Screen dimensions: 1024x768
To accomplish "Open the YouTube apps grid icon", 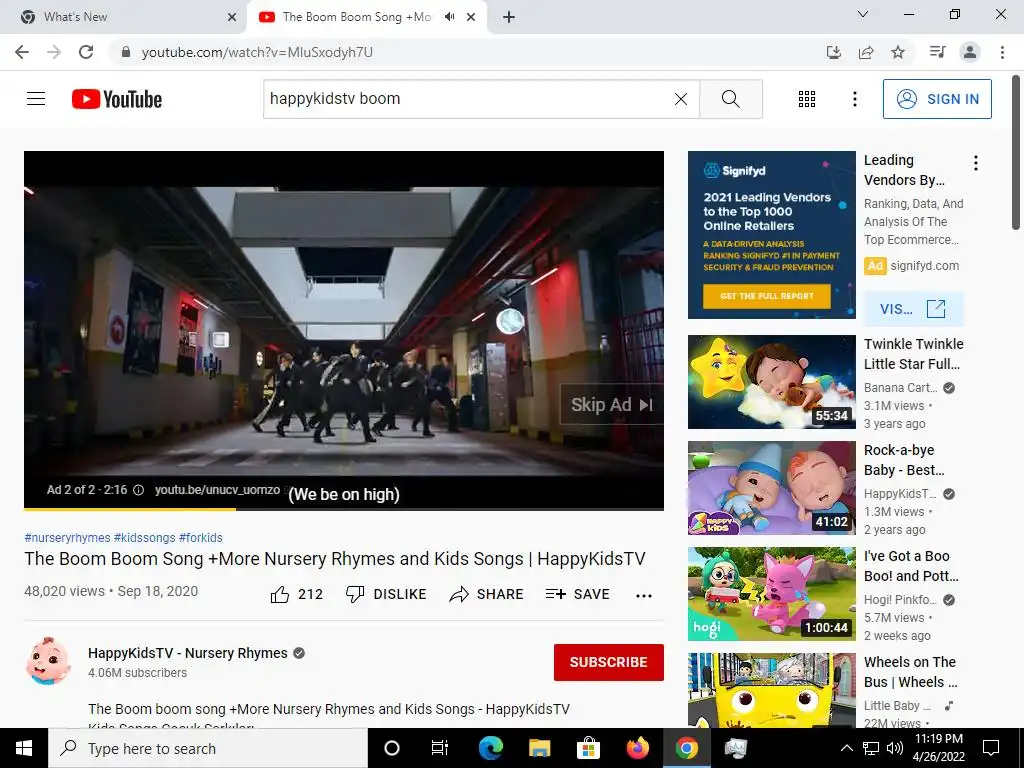I will click(x=807, y=99).
